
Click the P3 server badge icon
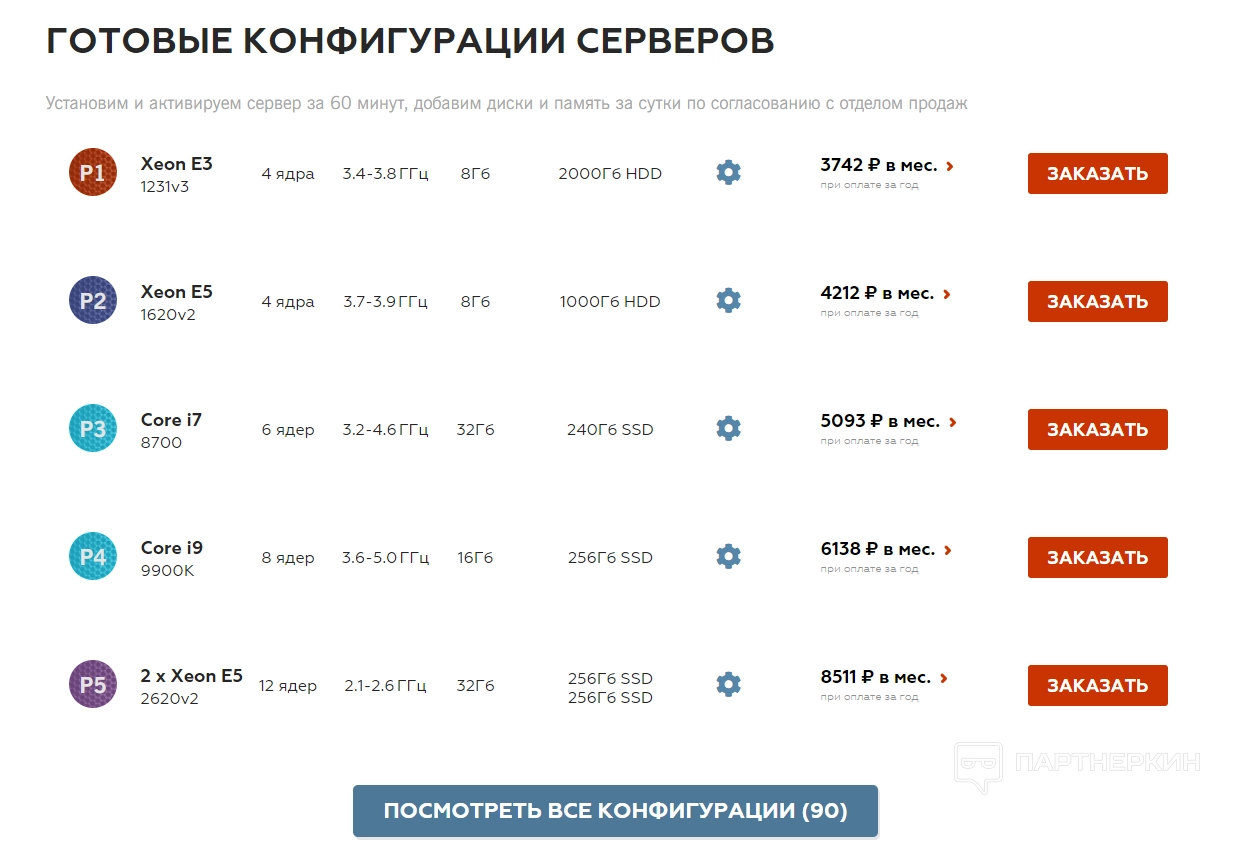pos(93,428)
